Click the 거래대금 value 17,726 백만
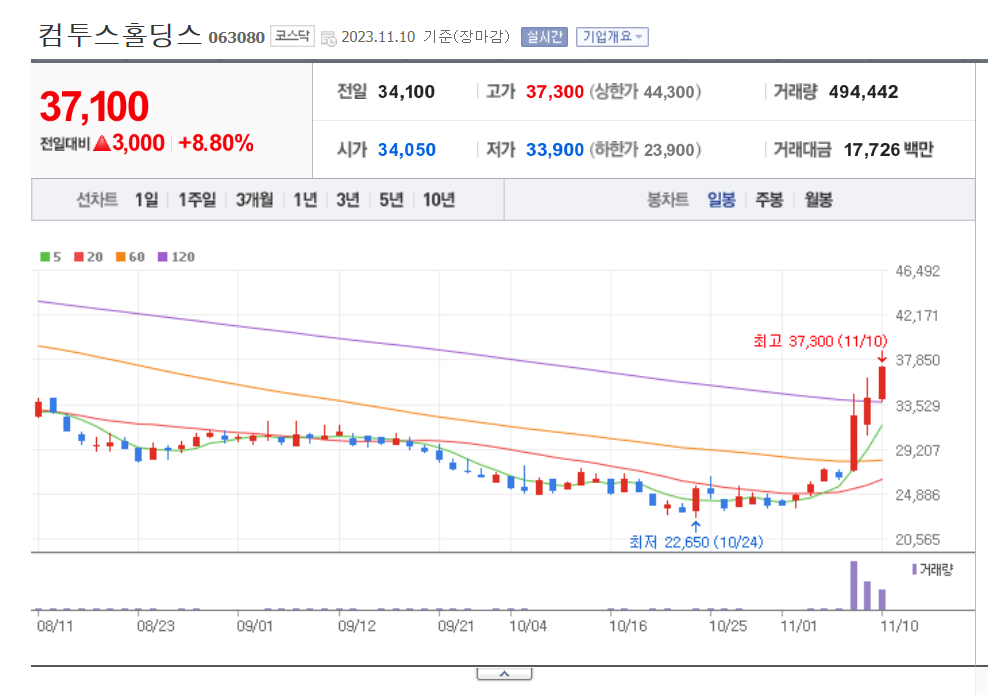This screenshot has height=695, width=988. [888, 150]
